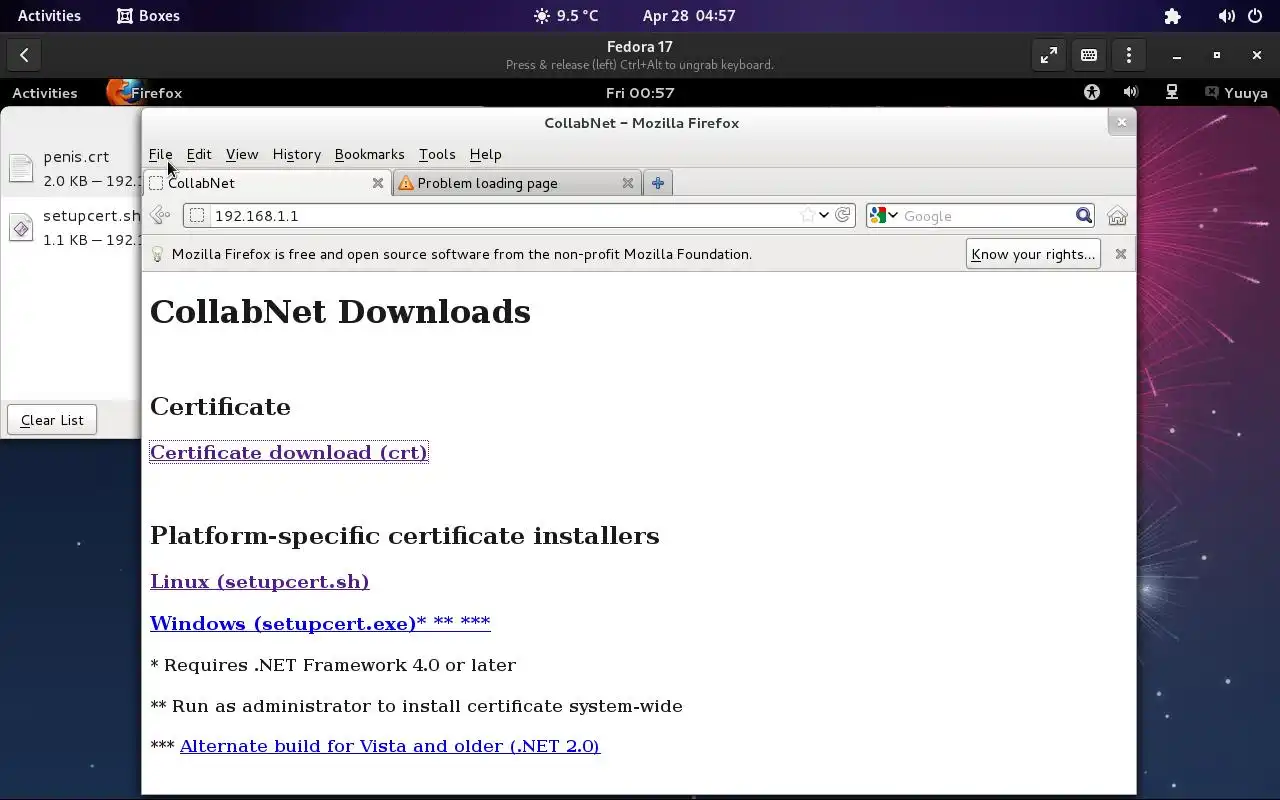
Task: Open Alternate build for Vista link
Action: coord(390,746)
